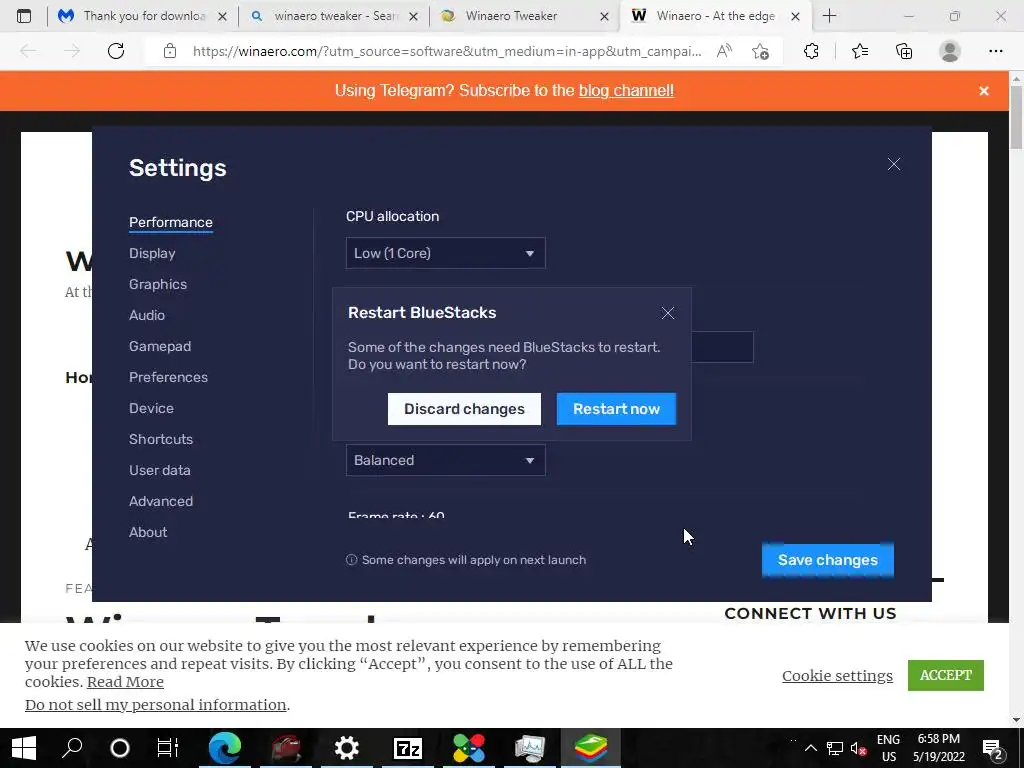The width and height of the screenshot is (1024, 768).
Task: Close the Thank you for download tab
Action: (x=222, y=17)
